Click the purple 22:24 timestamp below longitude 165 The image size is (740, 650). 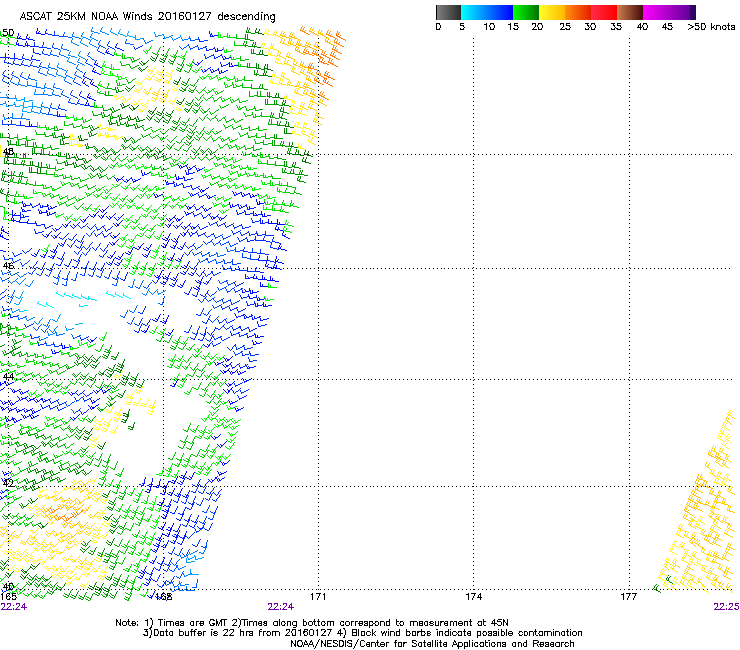(x=14, y=607)
